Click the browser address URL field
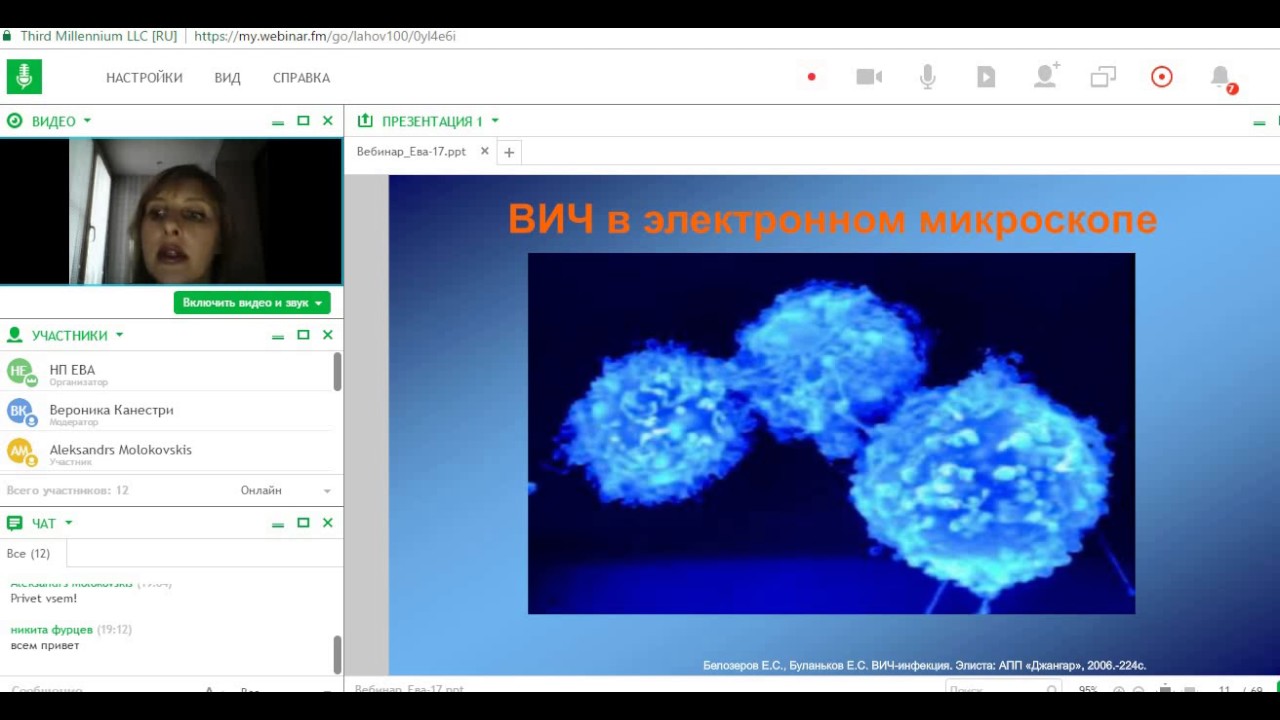This screenshot has width=1280, height=720. click(x=325, y=36)
